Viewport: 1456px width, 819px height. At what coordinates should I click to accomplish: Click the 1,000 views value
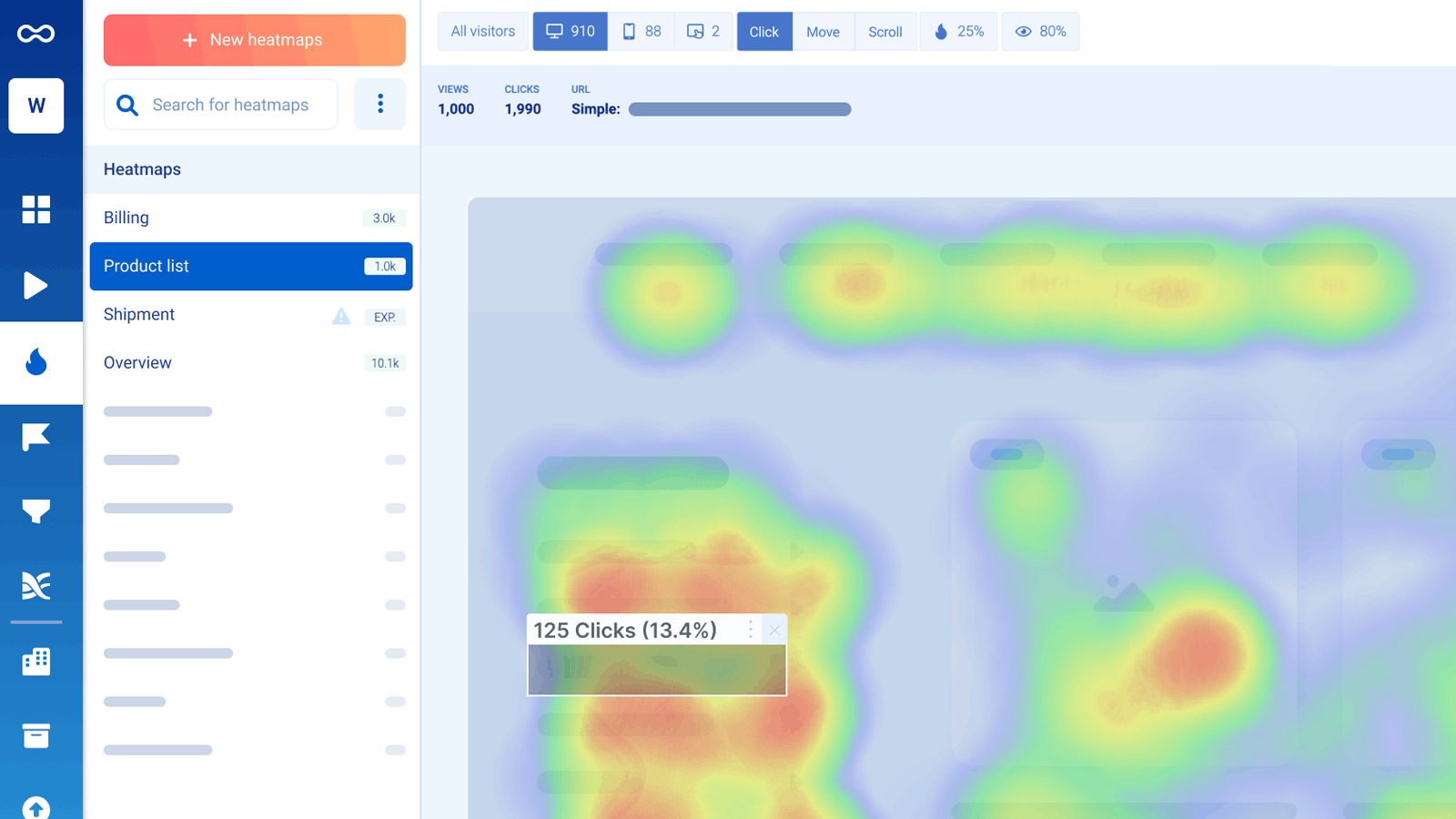tap(456, 109)
